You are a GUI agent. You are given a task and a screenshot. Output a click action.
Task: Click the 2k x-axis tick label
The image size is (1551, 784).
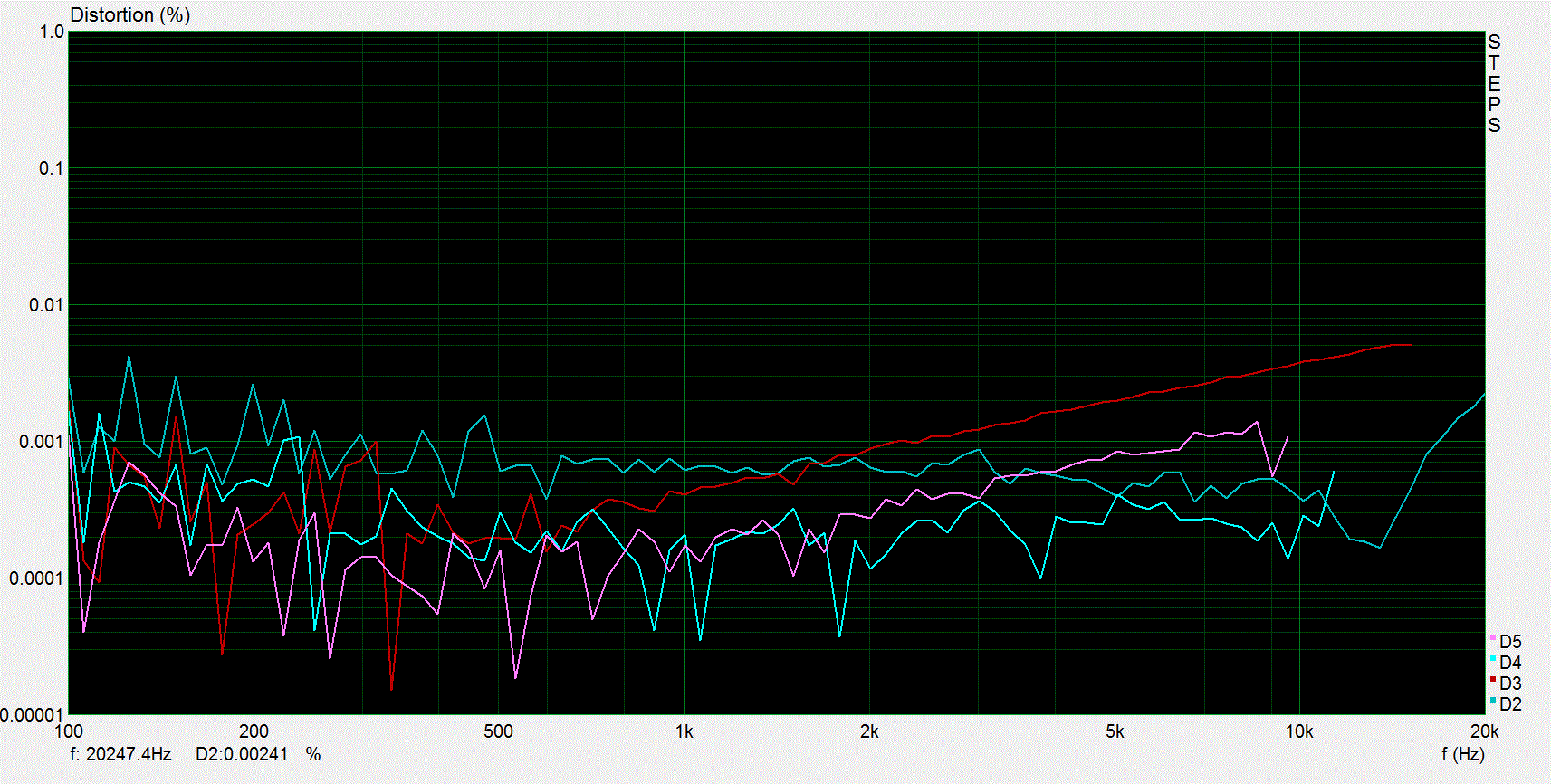pyautogui.click(x=868, y=731)
